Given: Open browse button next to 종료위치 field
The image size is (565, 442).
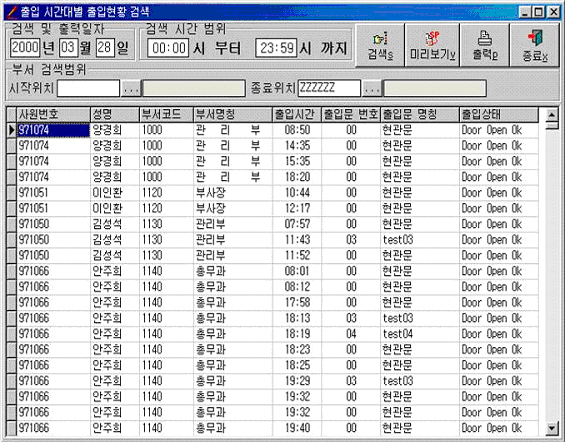Looking at the screenshot, I should point(372,88).
